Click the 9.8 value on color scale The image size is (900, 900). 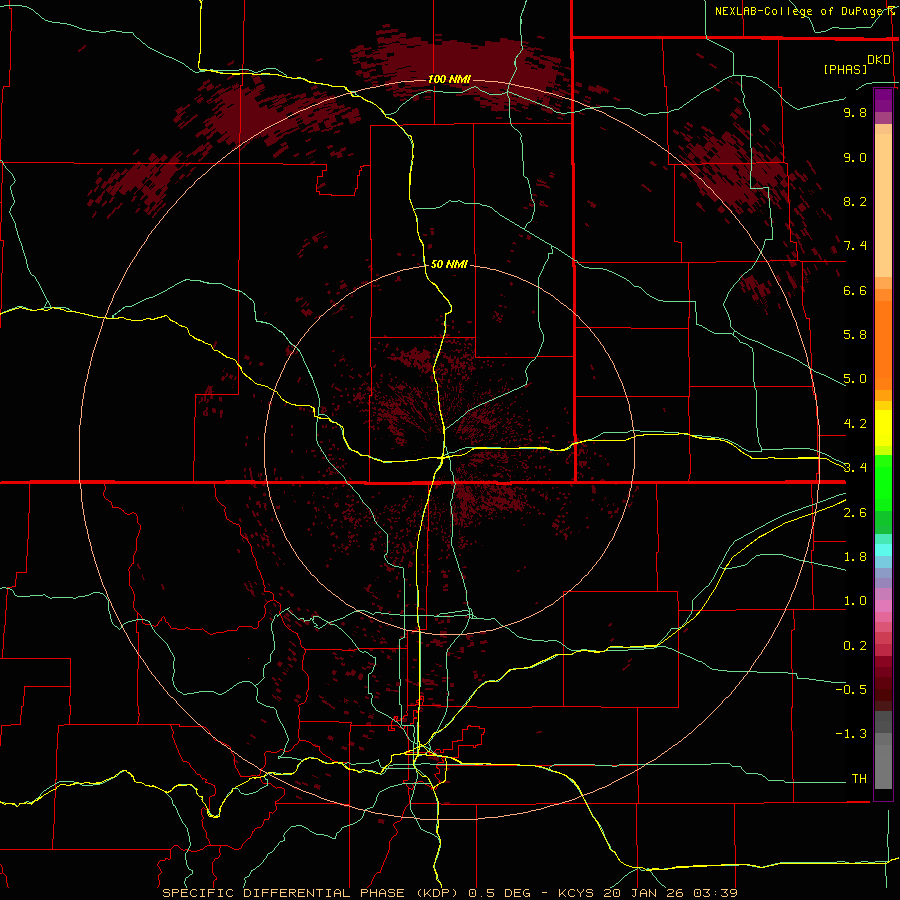pos(855,112)
